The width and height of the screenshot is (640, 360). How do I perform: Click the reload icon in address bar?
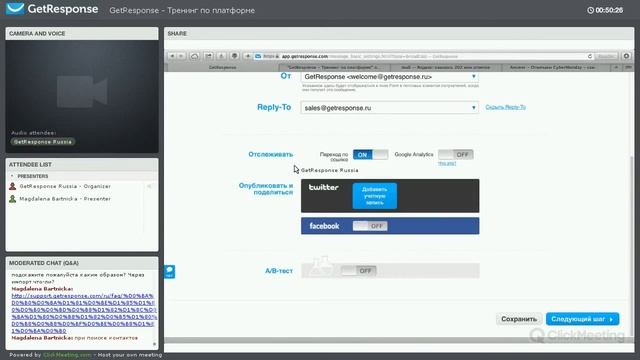click(x=589, y=56)
